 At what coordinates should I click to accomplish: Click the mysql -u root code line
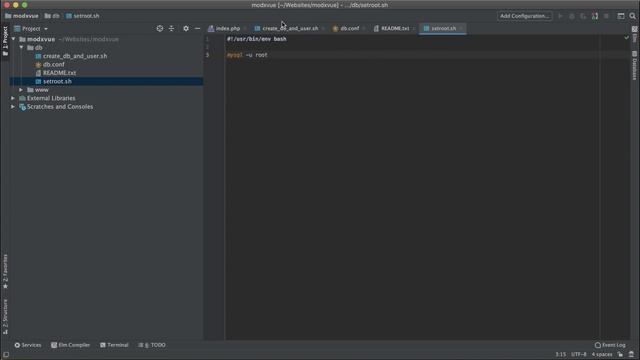tap(247, 55)
